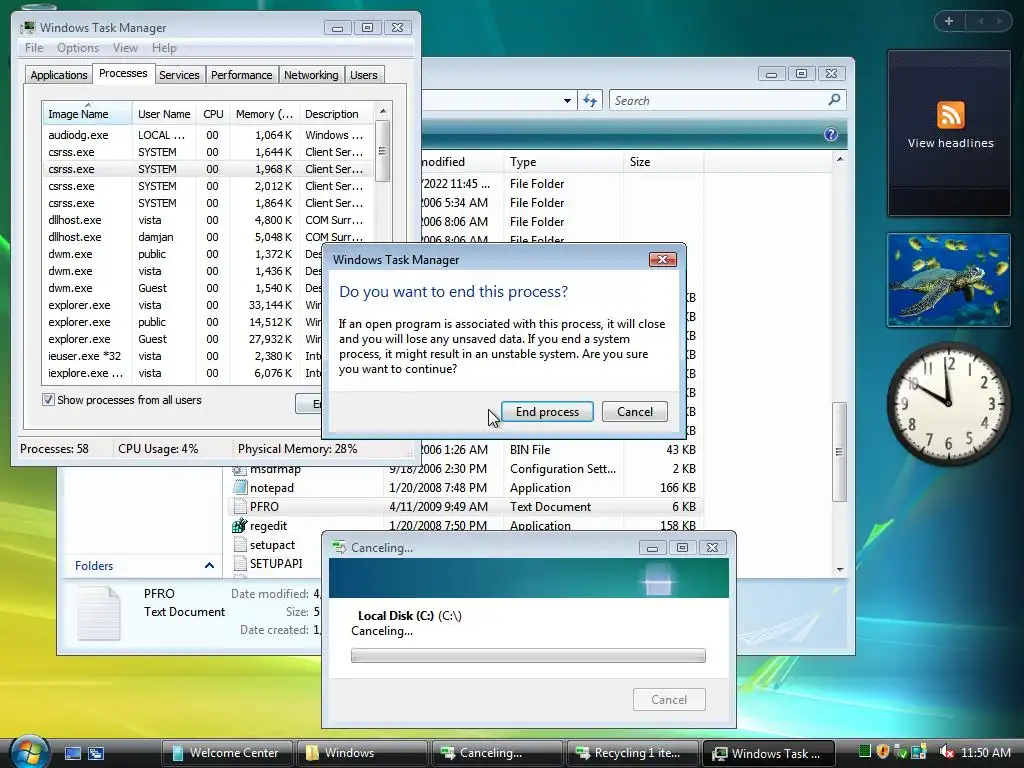The height and width of the screenshot is (768, 1024).
Task: Click the magnifier search icon in Explorer
Action: [x=835, y=100]
